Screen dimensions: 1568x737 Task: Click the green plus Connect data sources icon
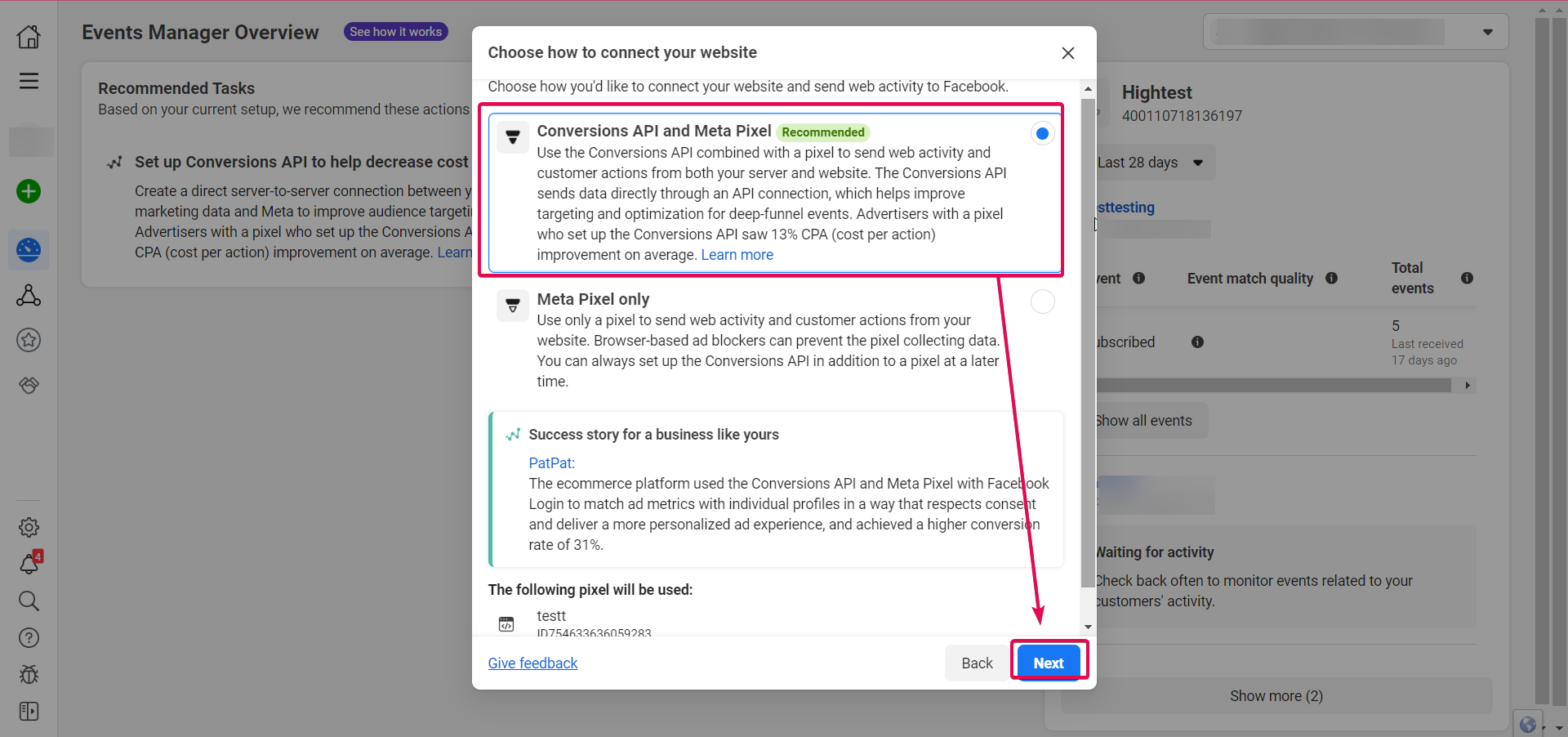29,191
